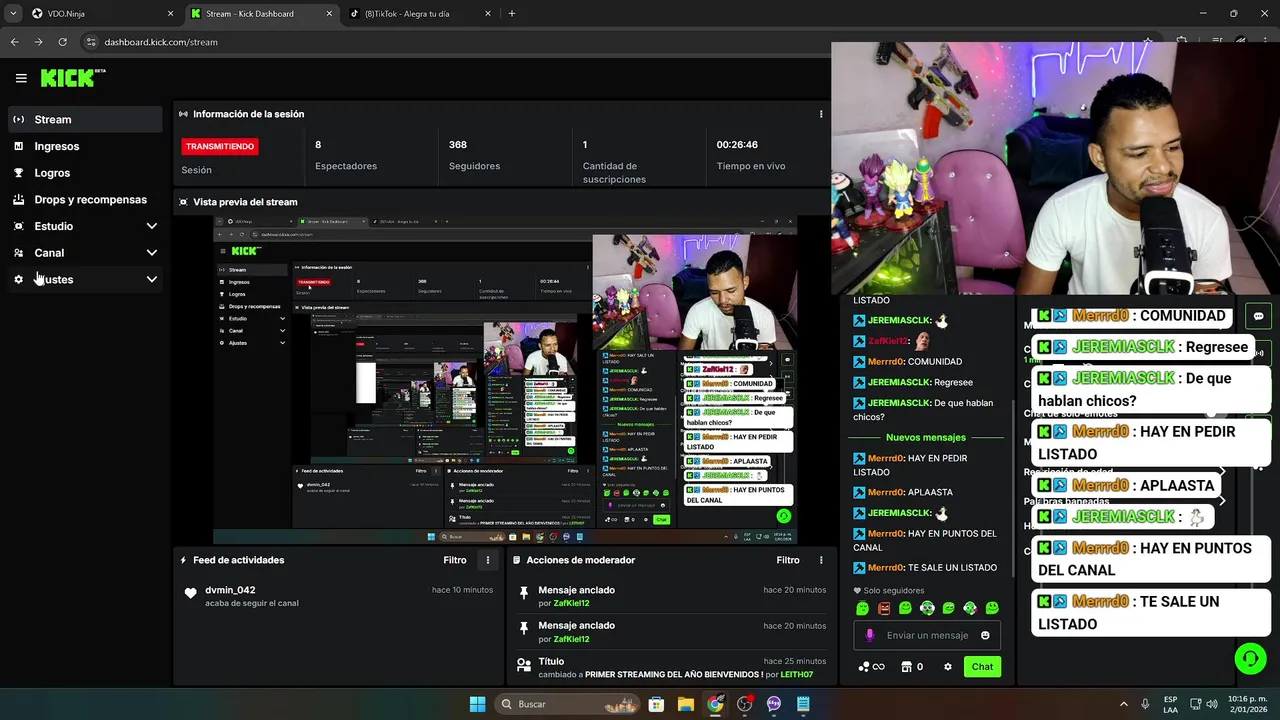
Task: Open Feed de actividades three-dot menu
Action: click(x=488, y=560)
